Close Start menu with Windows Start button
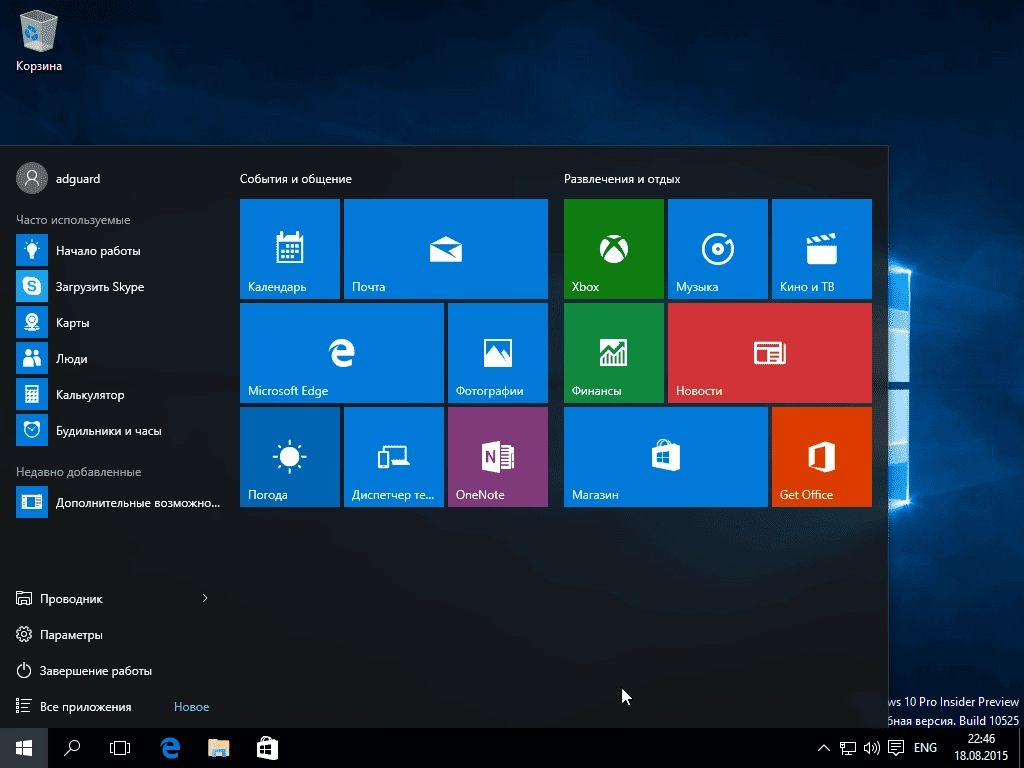 24,748
